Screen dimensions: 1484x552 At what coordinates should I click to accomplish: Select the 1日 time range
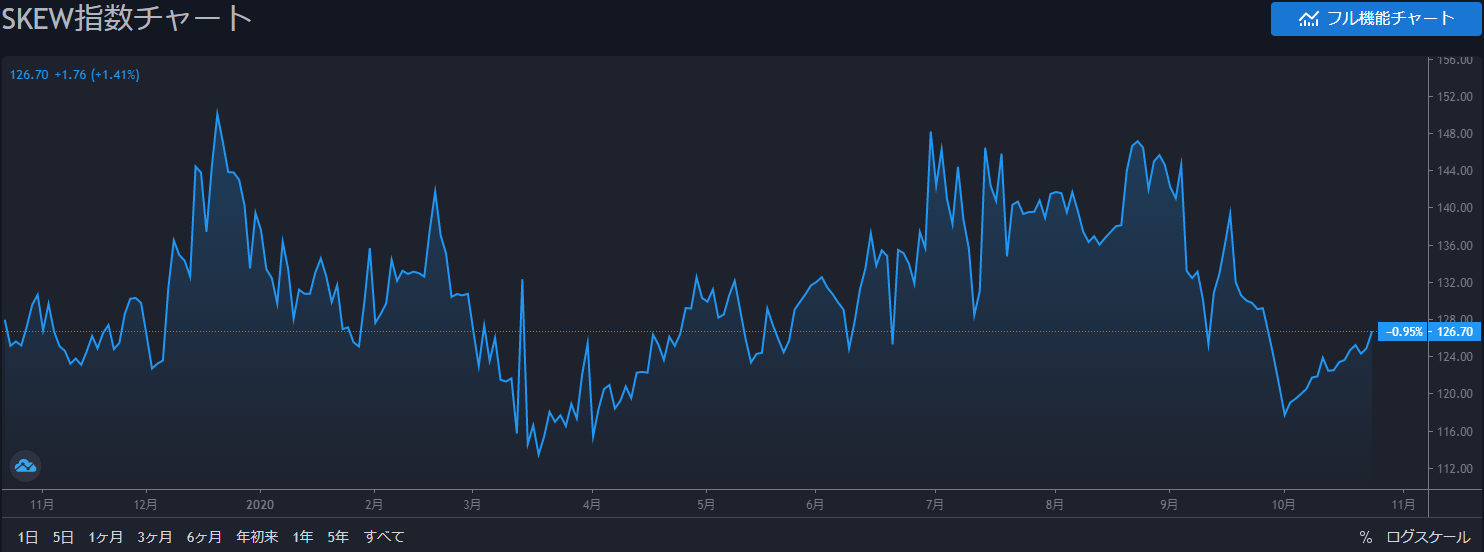(28, 537)
